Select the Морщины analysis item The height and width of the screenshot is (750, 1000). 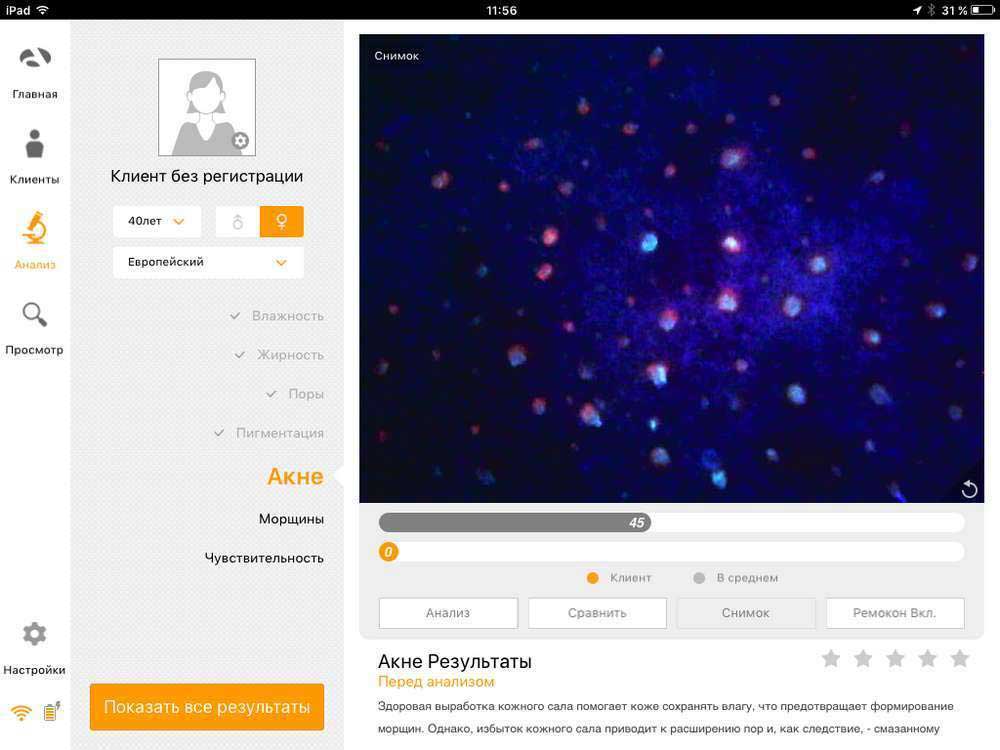291,519
